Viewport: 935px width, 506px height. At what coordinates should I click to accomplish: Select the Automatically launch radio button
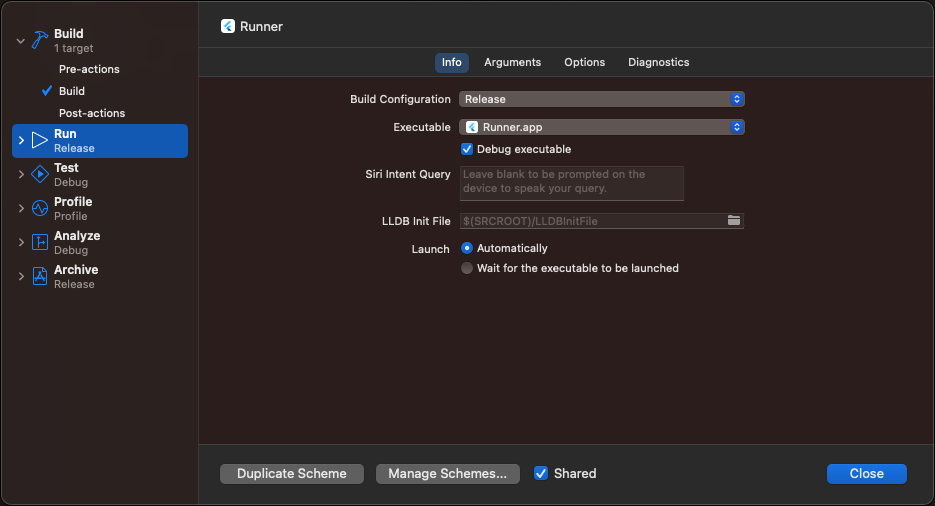pos(467,248)
